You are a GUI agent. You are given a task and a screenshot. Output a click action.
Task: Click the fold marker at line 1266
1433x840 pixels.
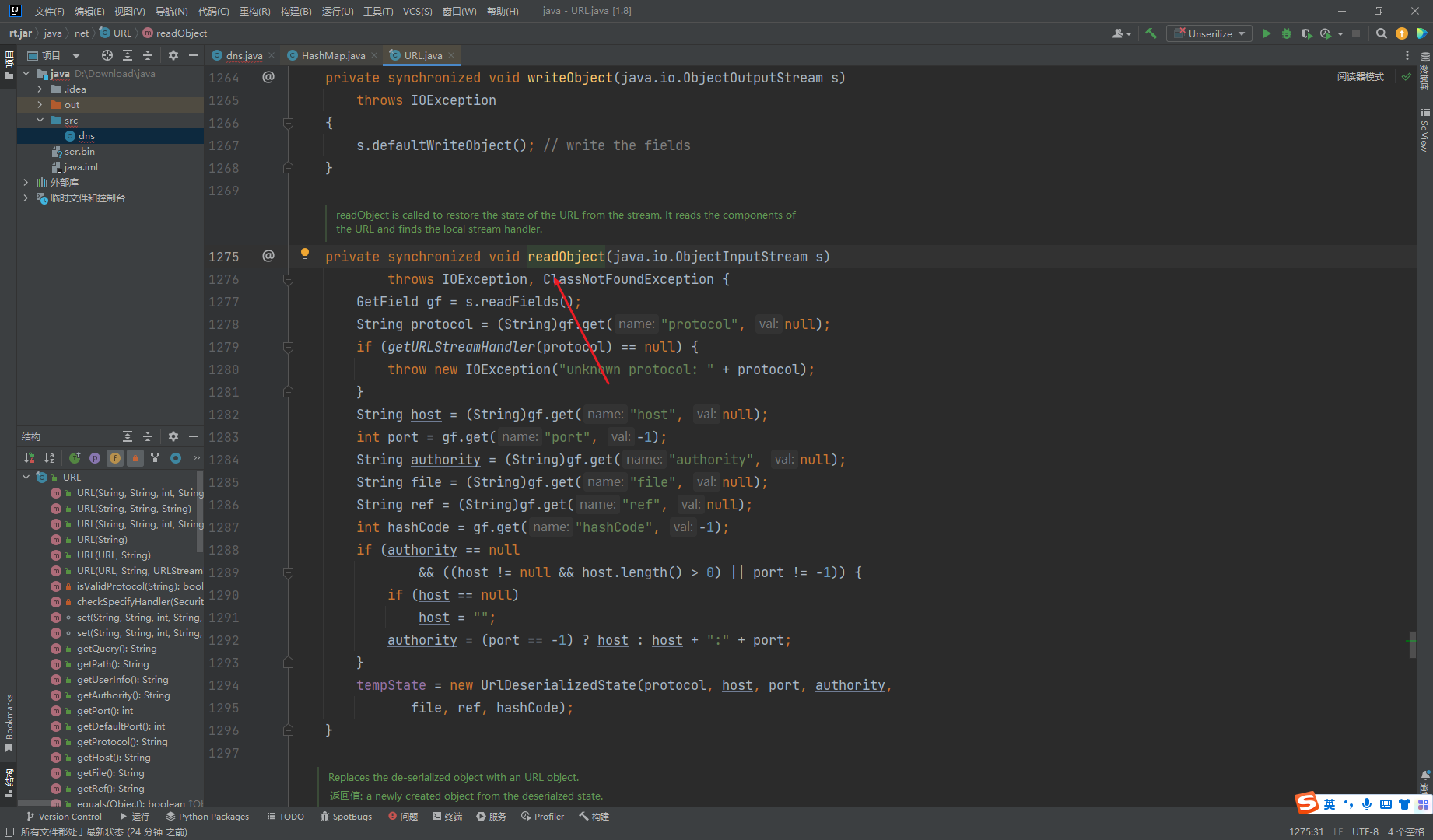[288, 123]
